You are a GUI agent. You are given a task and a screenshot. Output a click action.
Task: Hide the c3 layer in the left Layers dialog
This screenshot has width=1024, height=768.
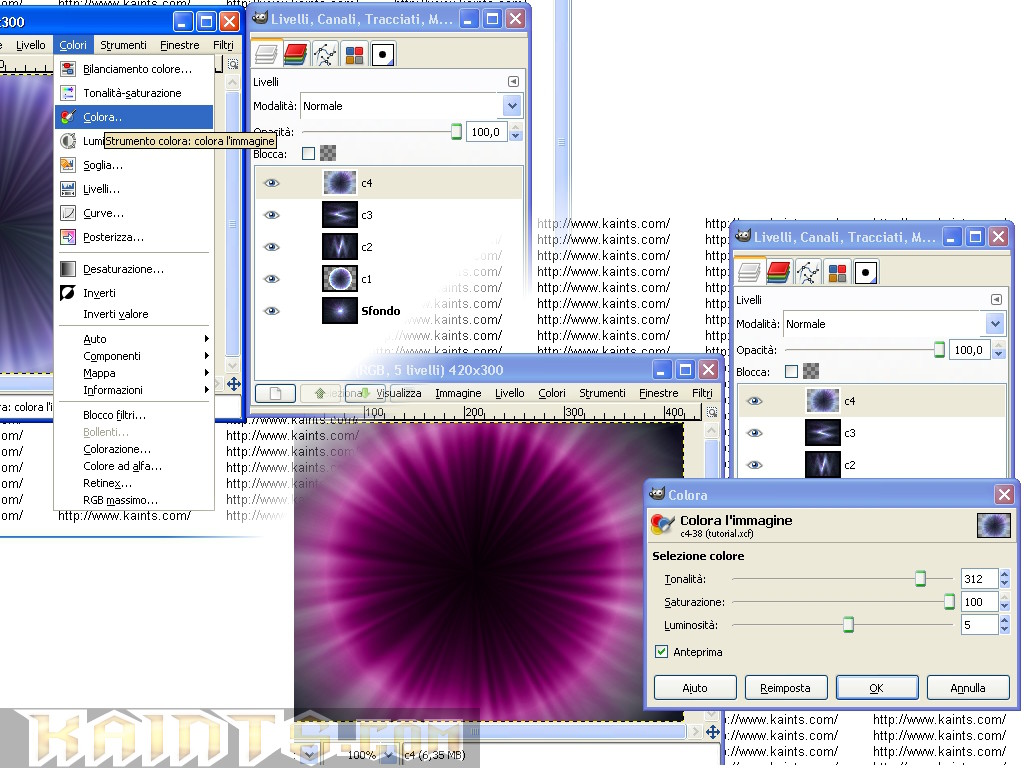pyautogui.click(x=272, y=215)
